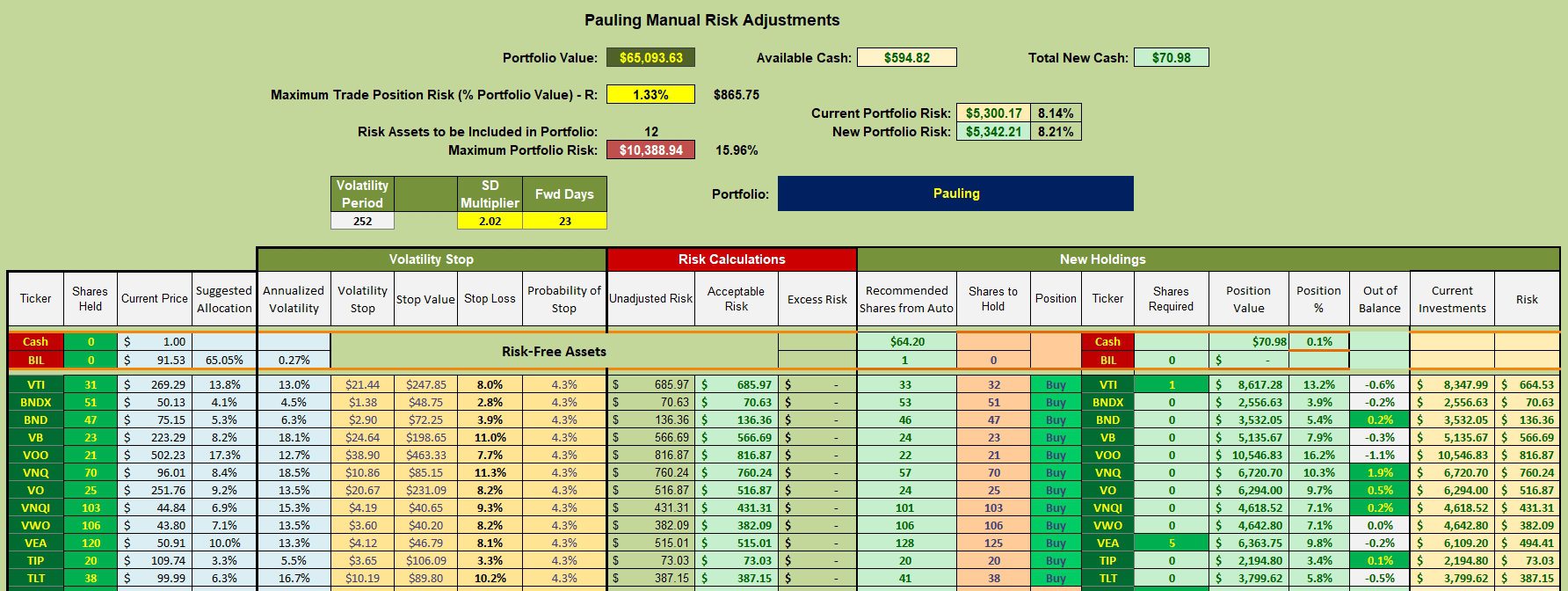Click the Volatility Period value 252
1568x591 pixels.
click(x=362, y=221)
